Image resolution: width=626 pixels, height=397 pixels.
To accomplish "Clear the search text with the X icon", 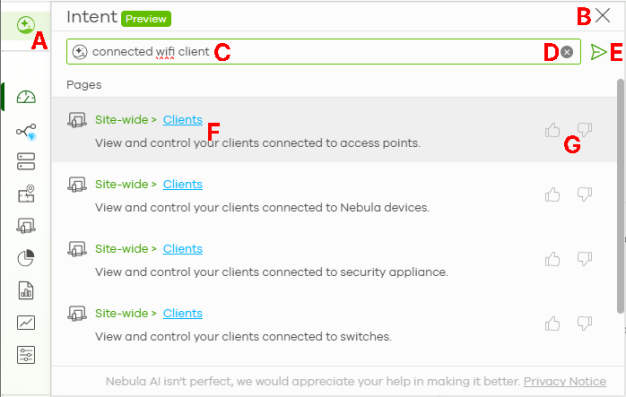I will tap(567, 52).
